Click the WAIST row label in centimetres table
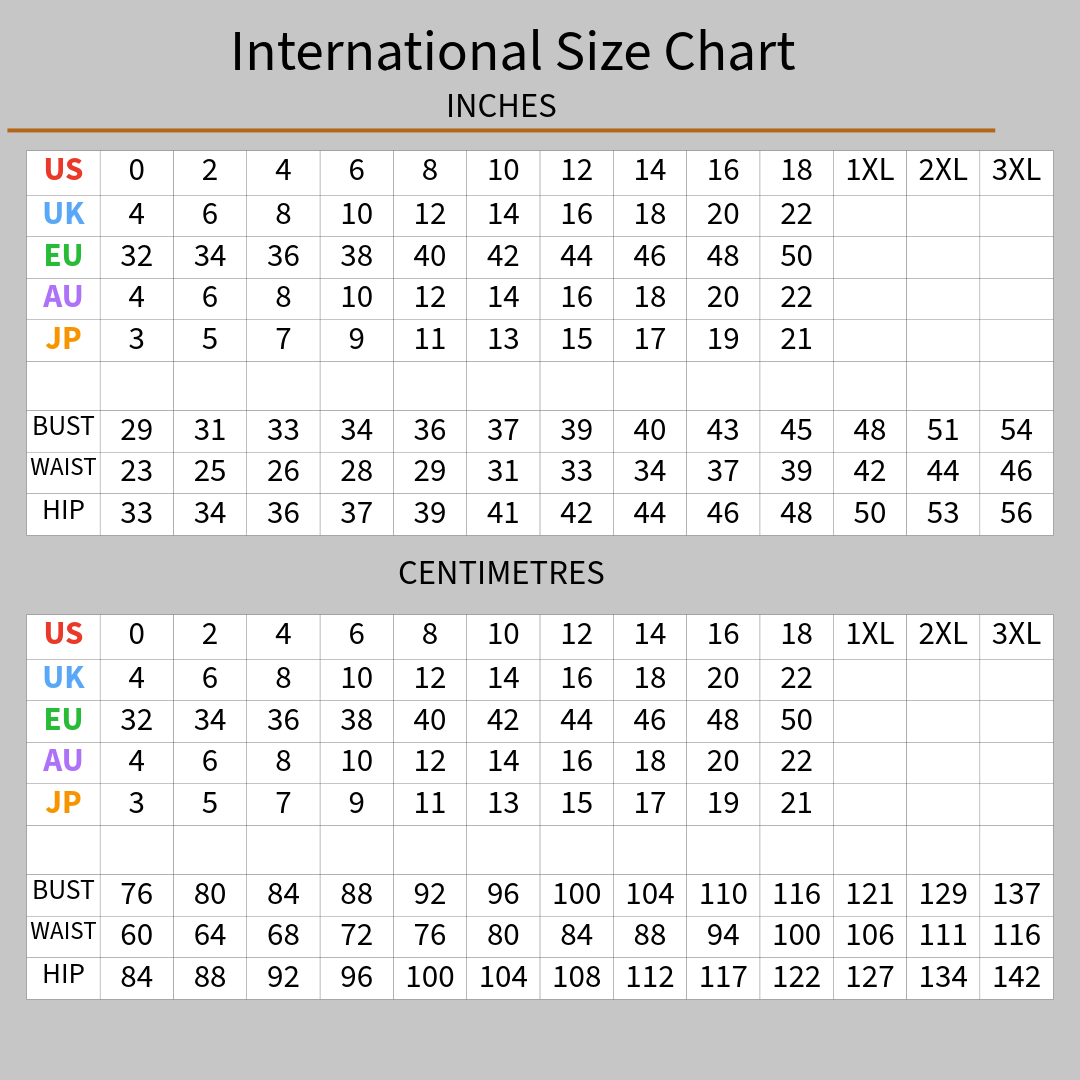The height and width of the screenshot is (1080, 1080). [63, 931]
